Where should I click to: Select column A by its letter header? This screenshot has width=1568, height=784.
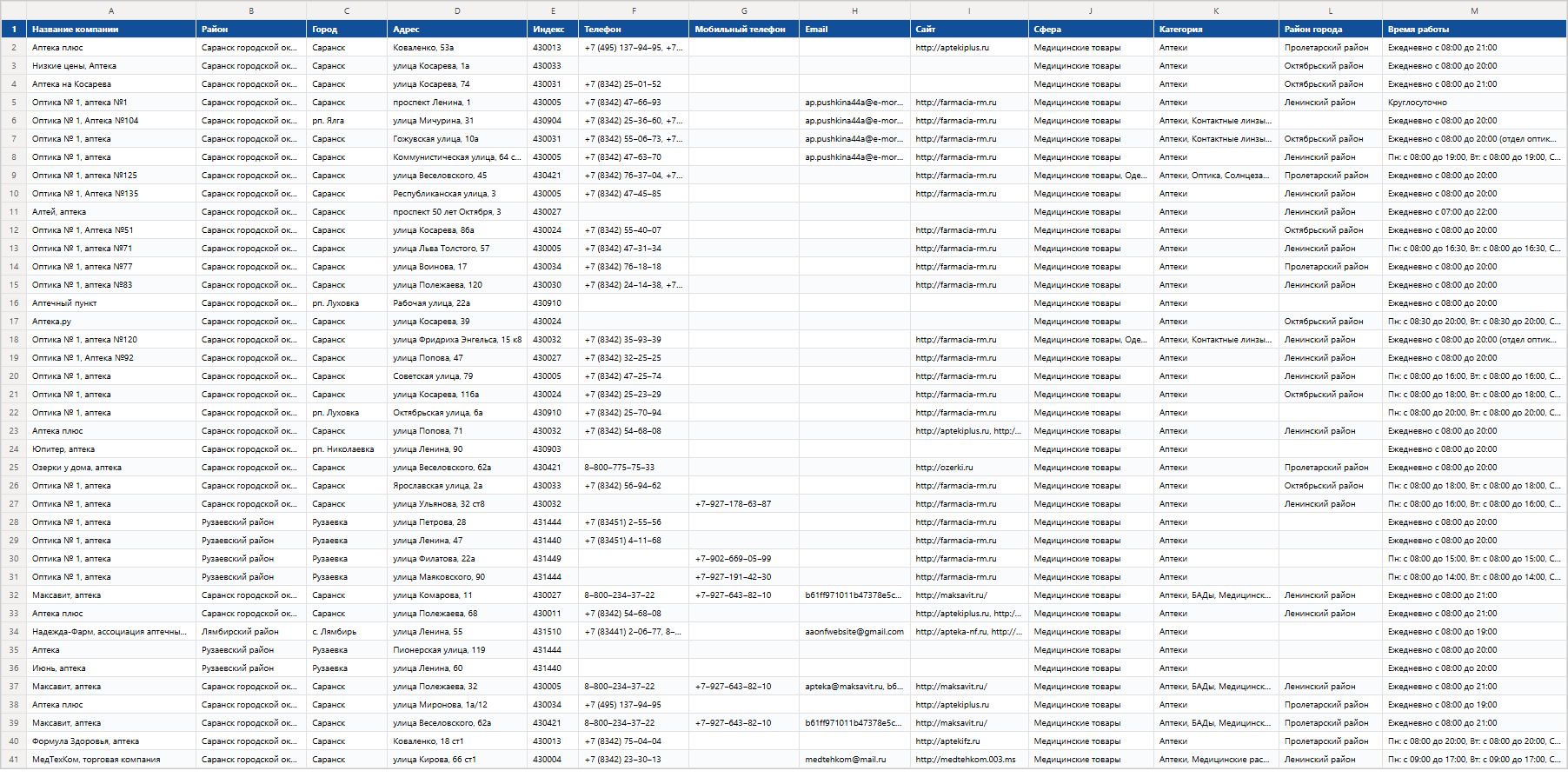111,10
